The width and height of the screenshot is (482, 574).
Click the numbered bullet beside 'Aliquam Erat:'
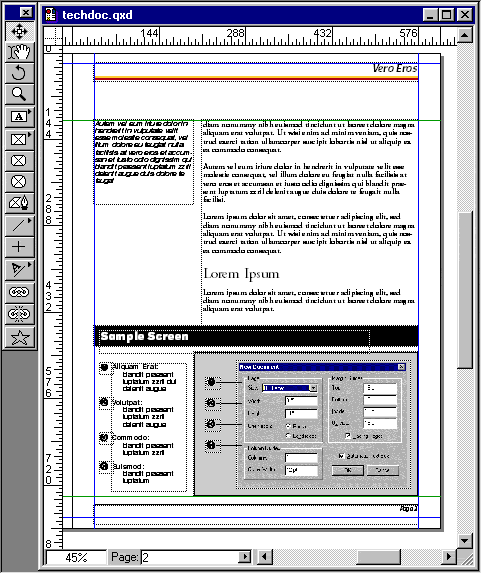click(x=104, y=367)
